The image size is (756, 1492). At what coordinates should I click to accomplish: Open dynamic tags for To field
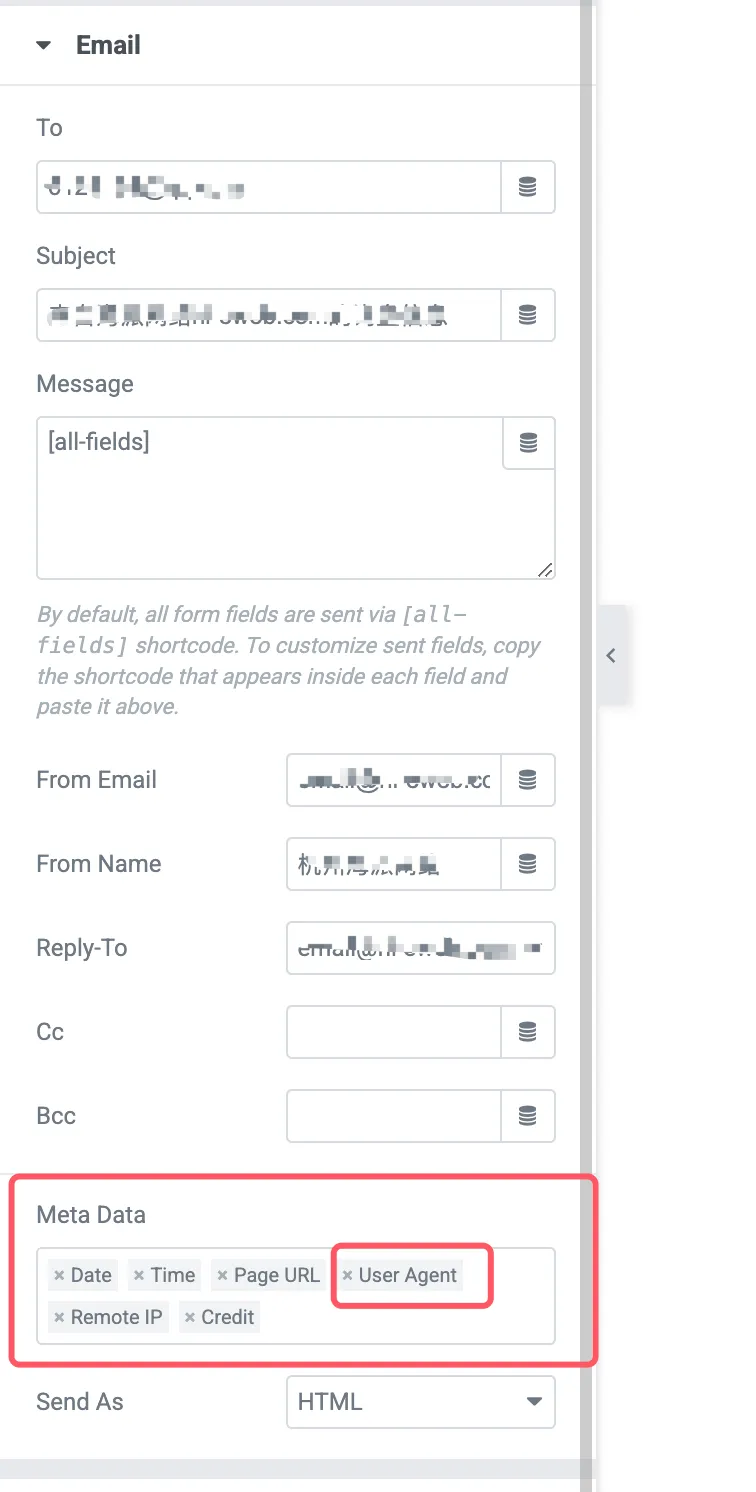click(527, 187)
